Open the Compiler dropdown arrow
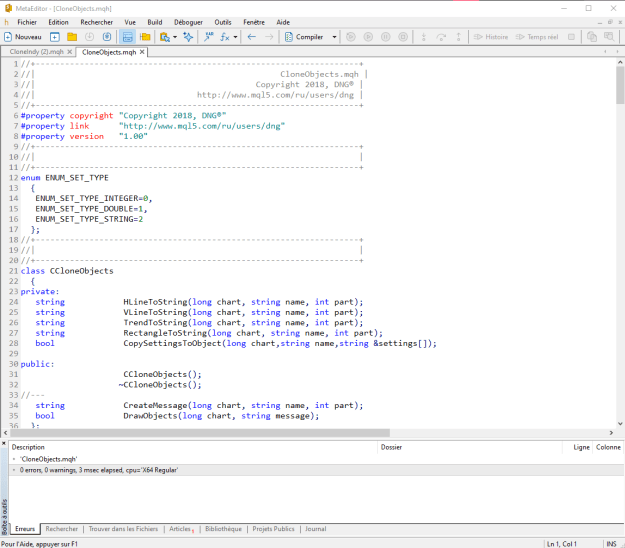 point(334,37)
